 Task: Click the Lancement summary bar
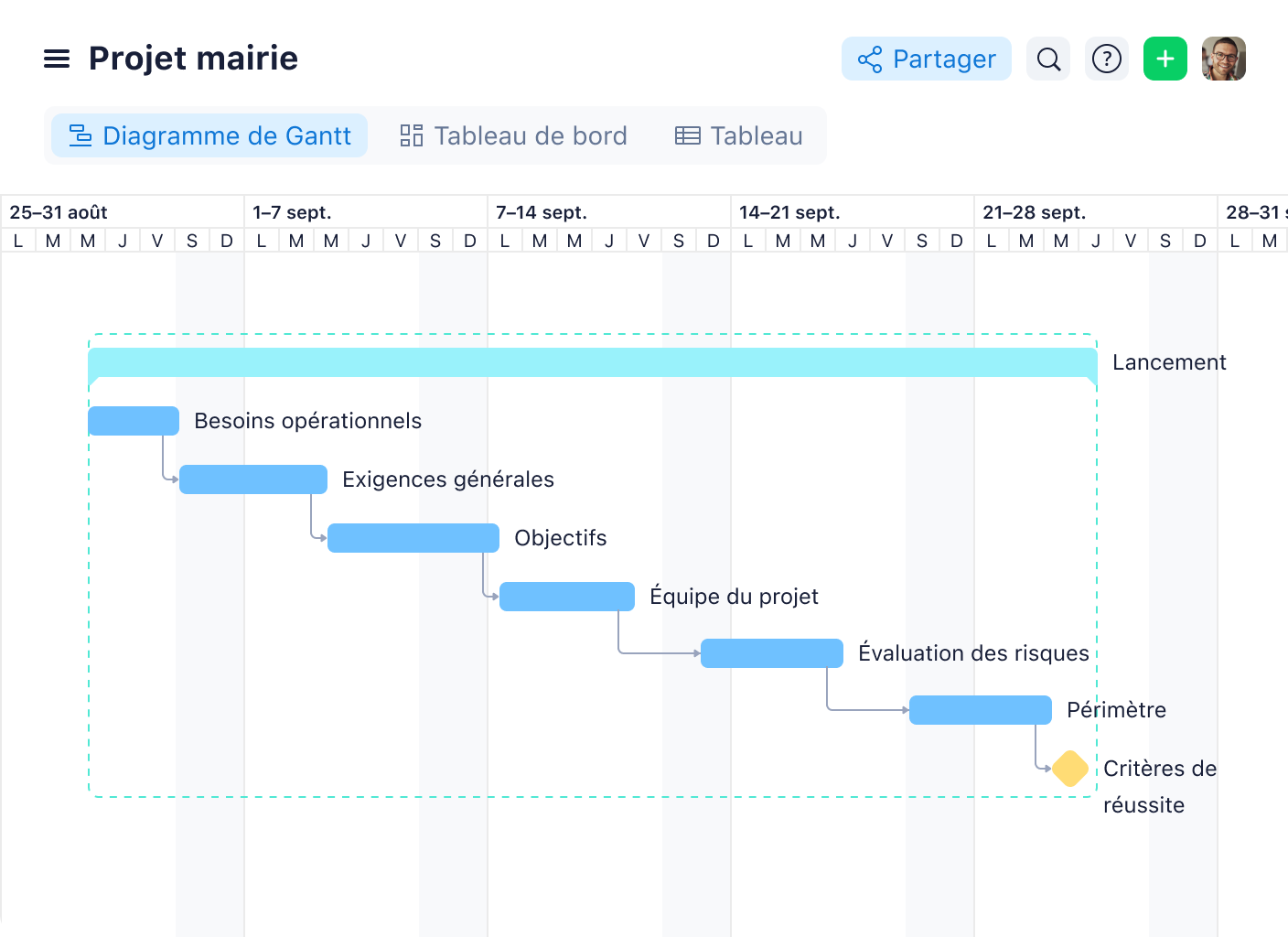coord(593,362)
